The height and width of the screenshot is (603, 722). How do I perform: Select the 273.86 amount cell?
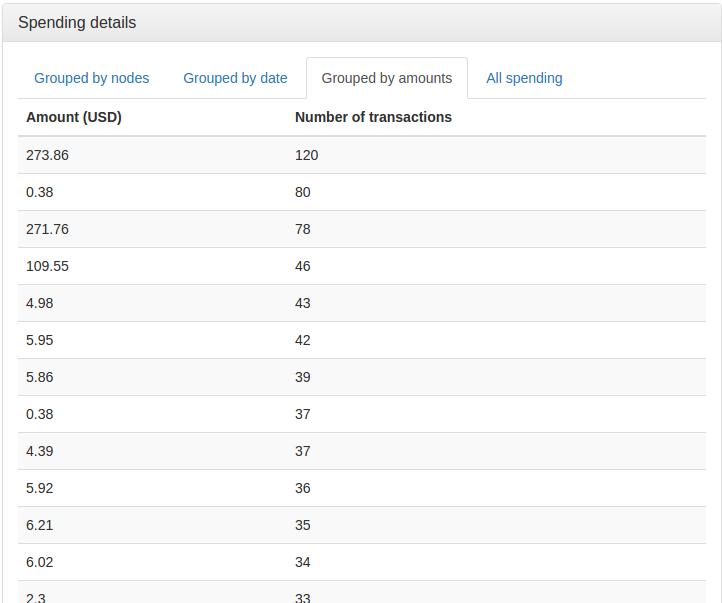pyautogui.click(x=47, y=155)
